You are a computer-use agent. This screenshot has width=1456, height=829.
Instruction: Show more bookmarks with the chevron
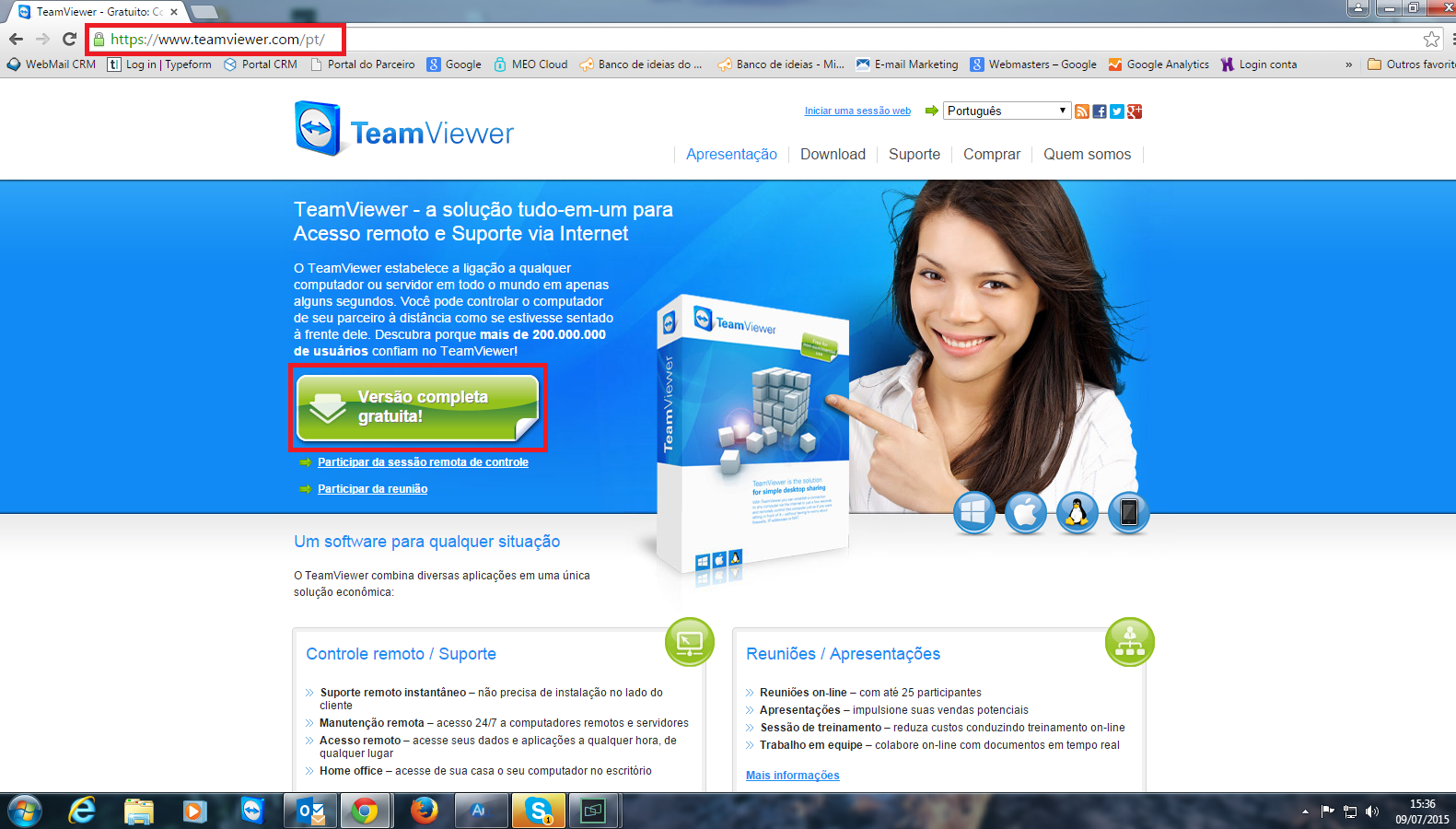(x=1349, y=64)
